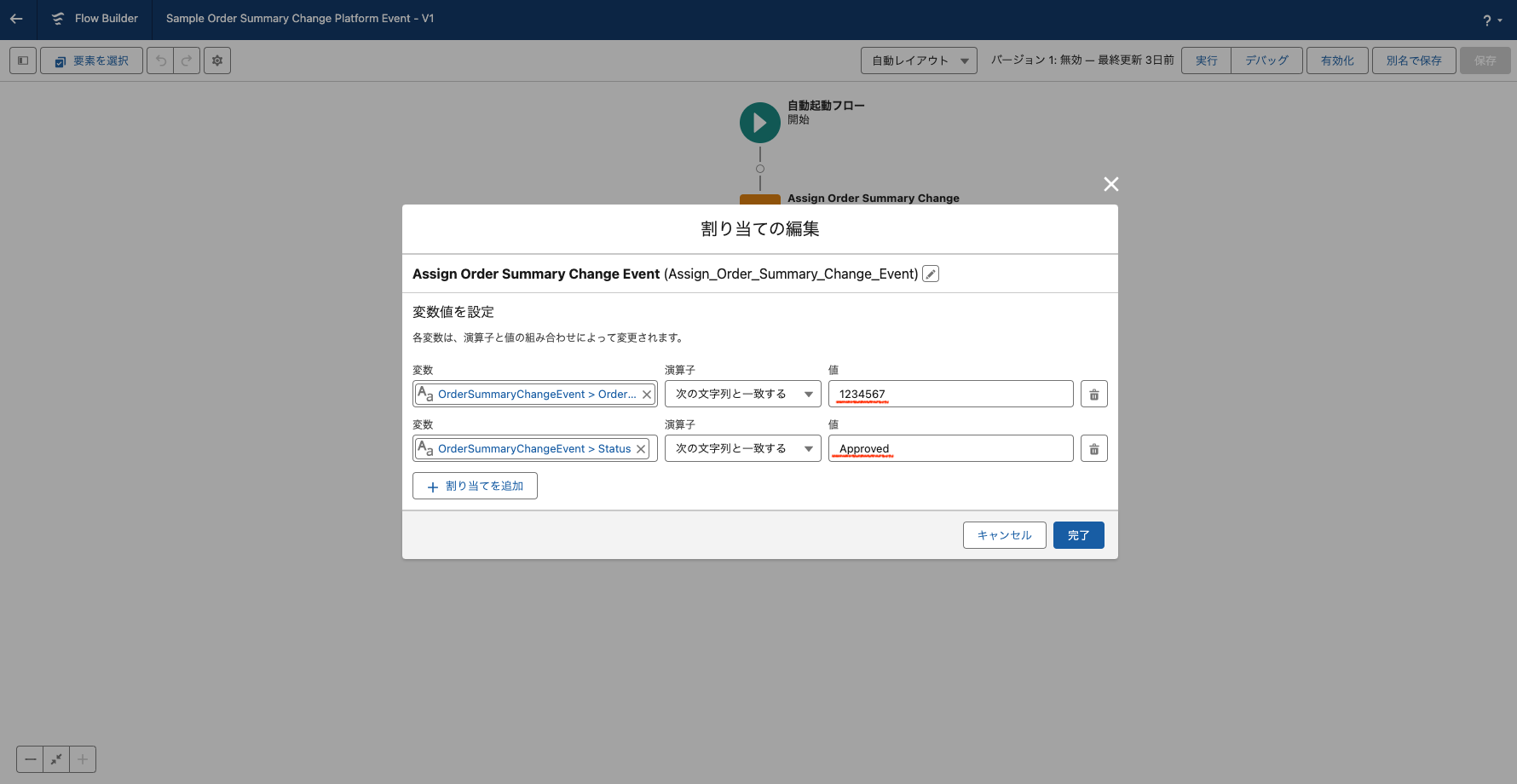
Task: Click the OrderSummaryChangeEvent > Order... variable field
Action: [x=535, y=394]
